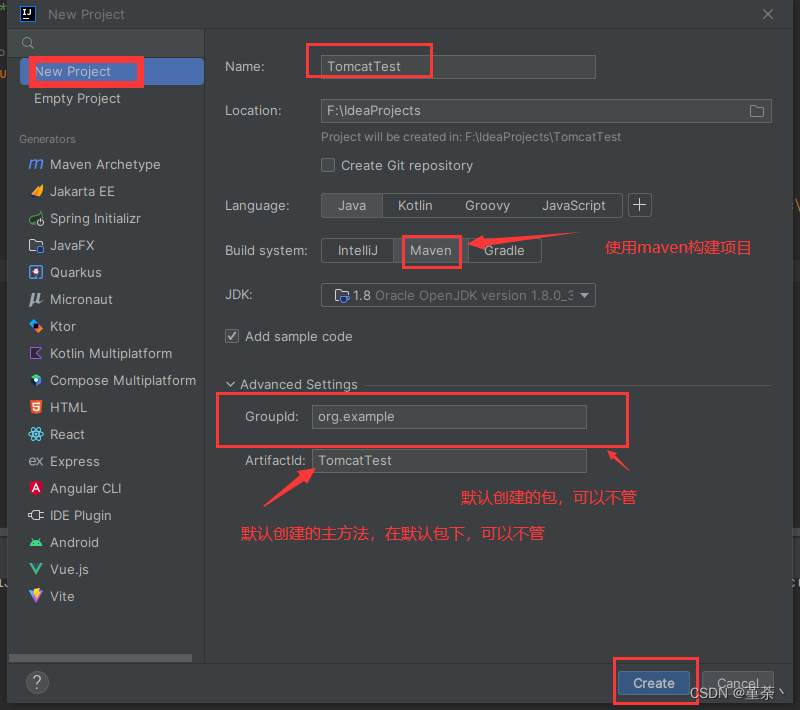The image size is (800, 710).
Task: Click the Vue.js text label
Action: 69,569
